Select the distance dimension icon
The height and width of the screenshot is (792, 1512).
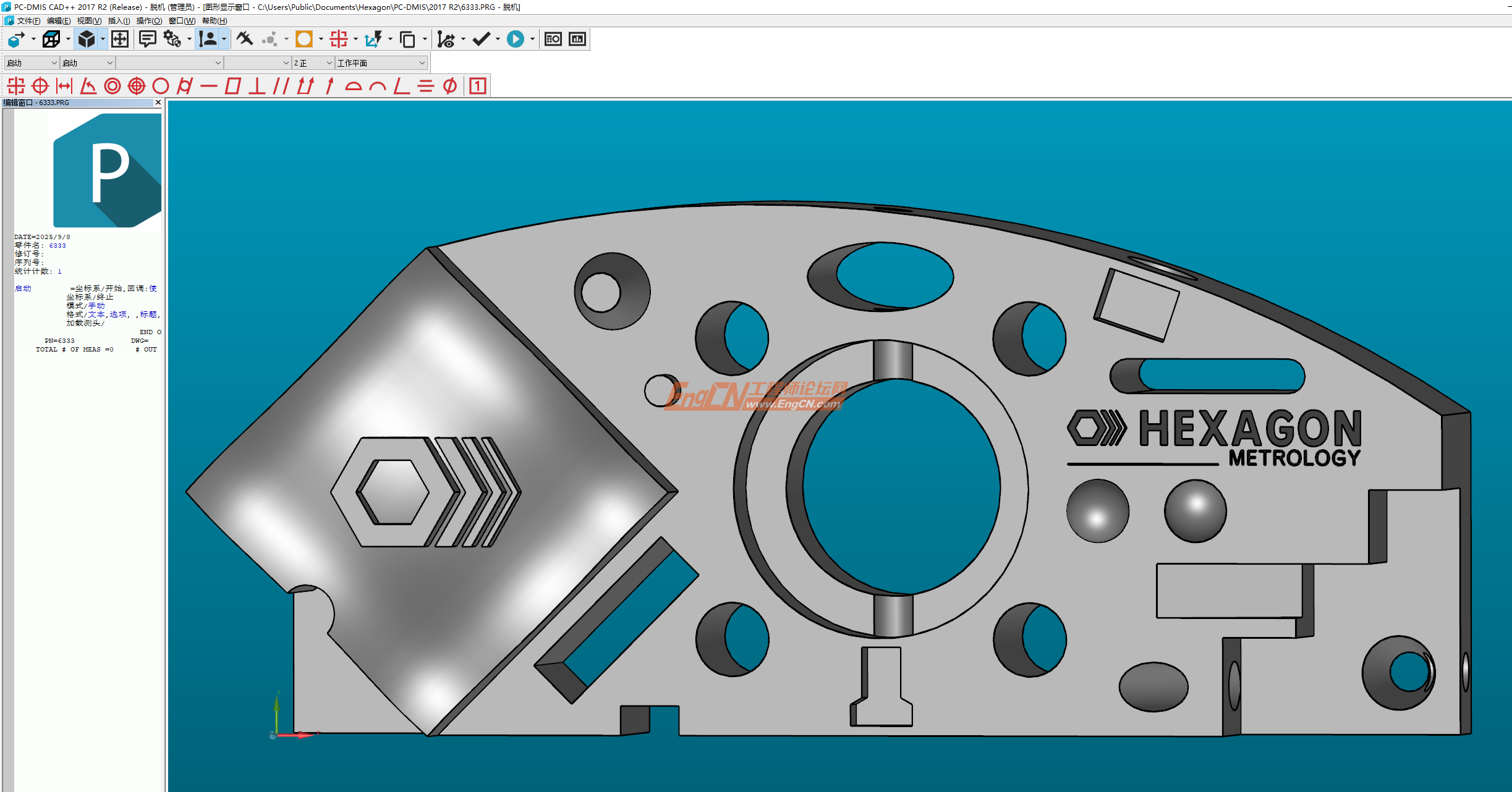pyautogui.click(x=64, y=86)
